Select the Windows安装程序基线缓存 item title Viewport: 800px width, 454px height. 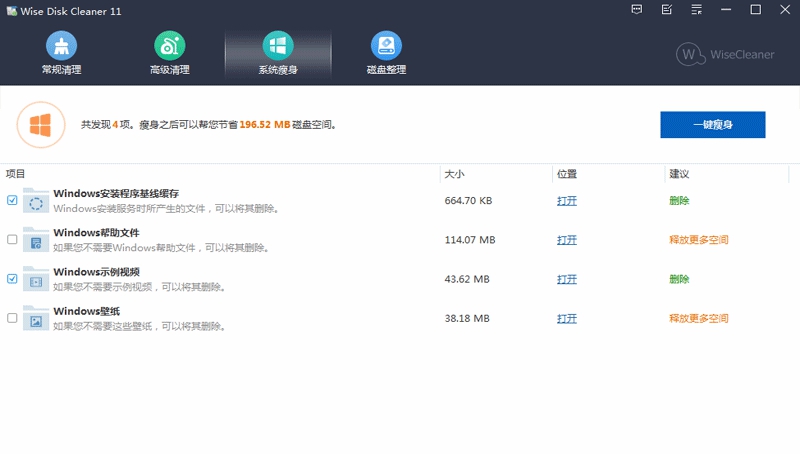pyautogui.click(x=116, y=193)
